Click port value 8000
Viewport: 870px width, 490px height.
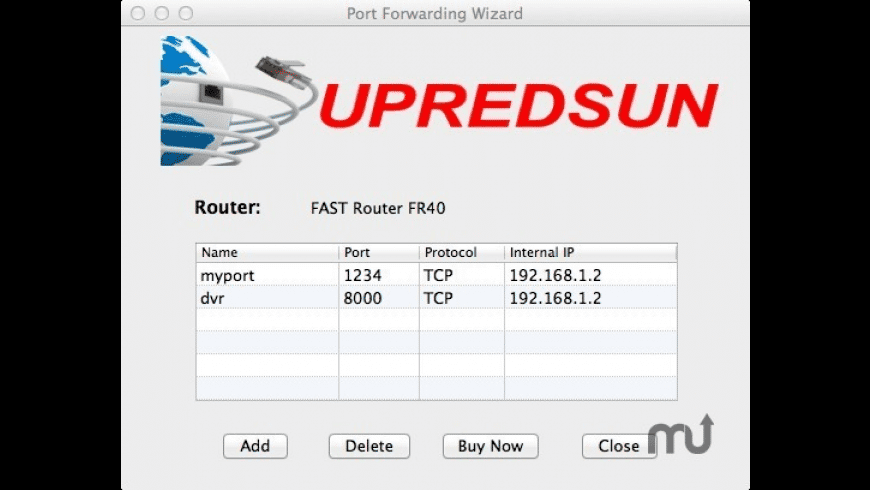pos(362,298)
